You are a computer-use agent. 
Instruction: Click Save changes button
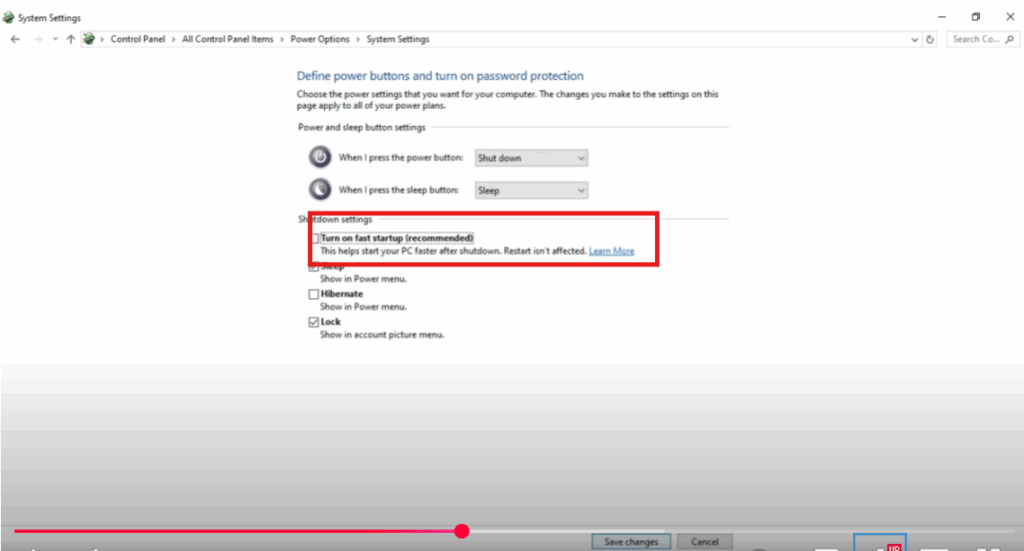pos(631,542)
